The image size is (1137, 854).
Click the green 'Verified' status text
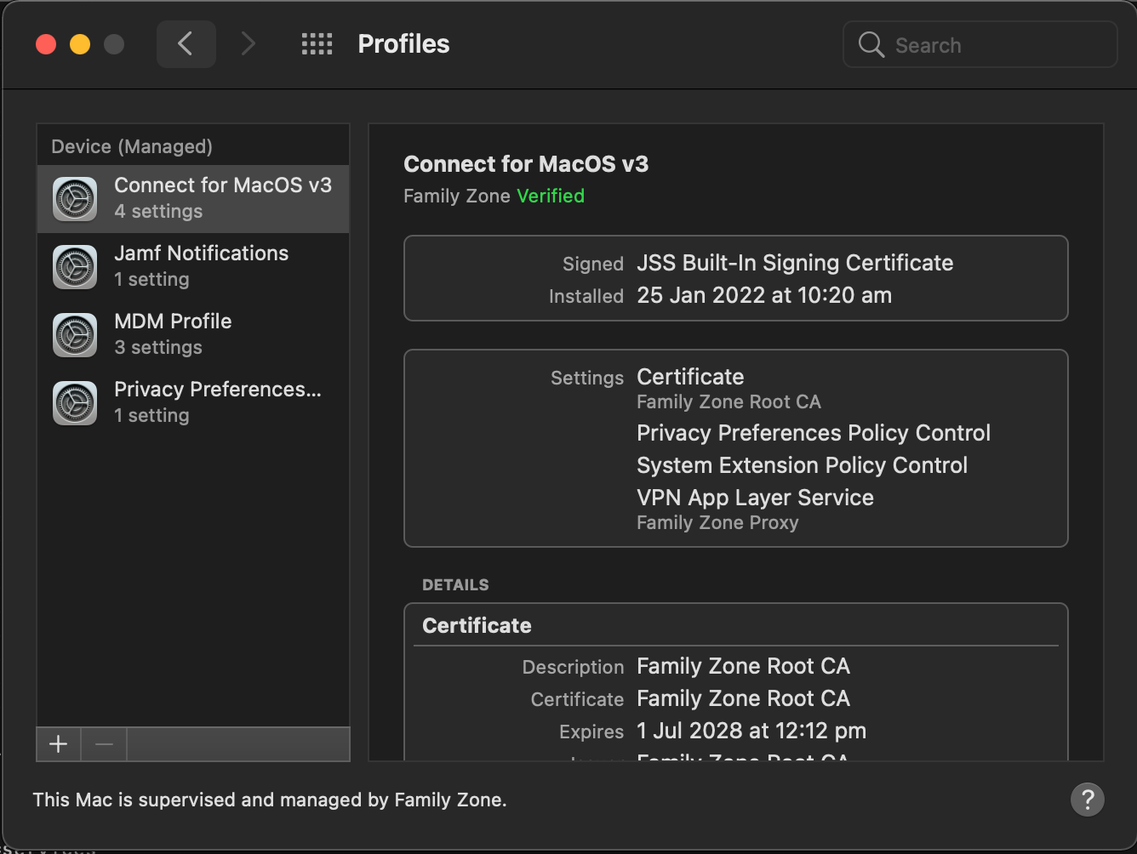coord(550,196)
